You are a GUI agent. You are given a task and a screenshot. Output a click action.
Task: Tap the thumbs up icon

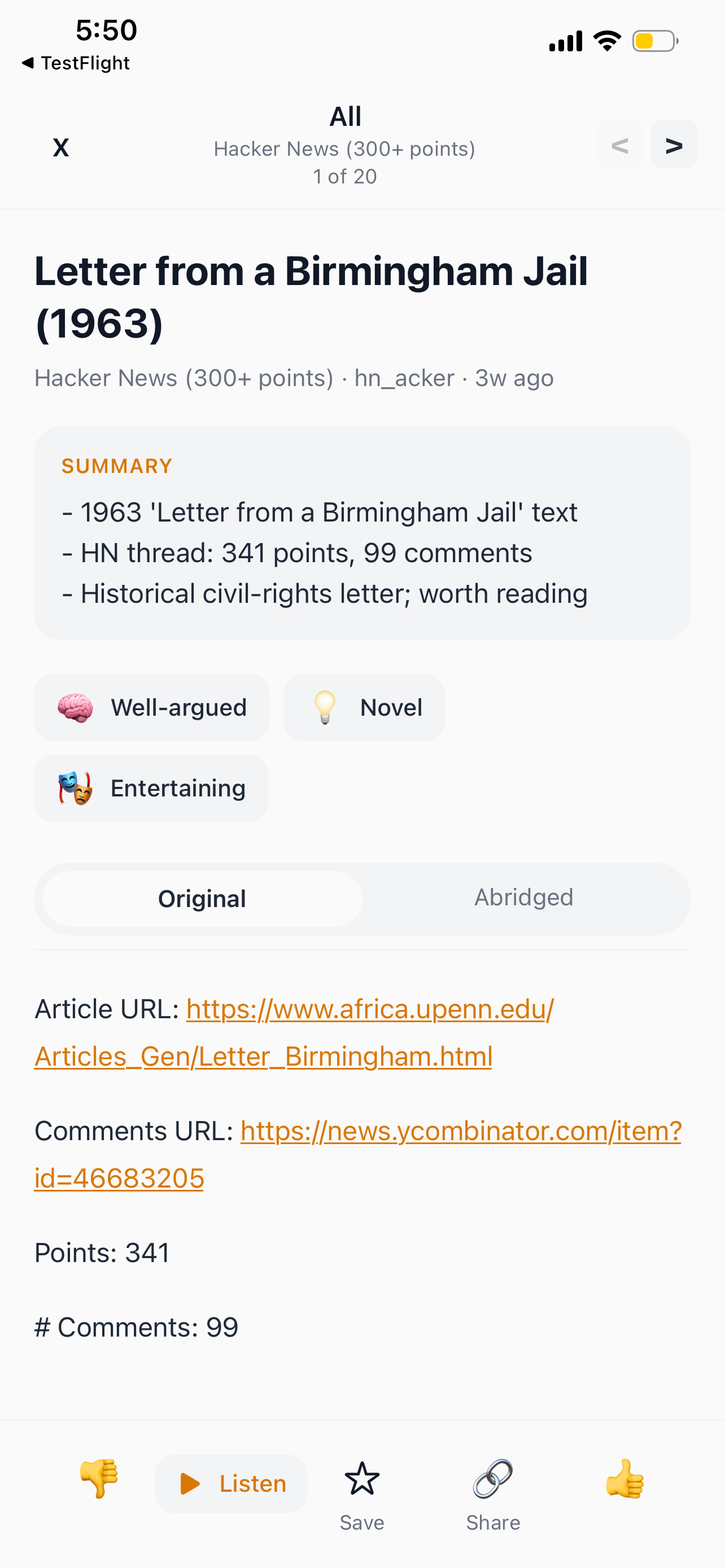pyautogui.click(x=624, y=1478)
